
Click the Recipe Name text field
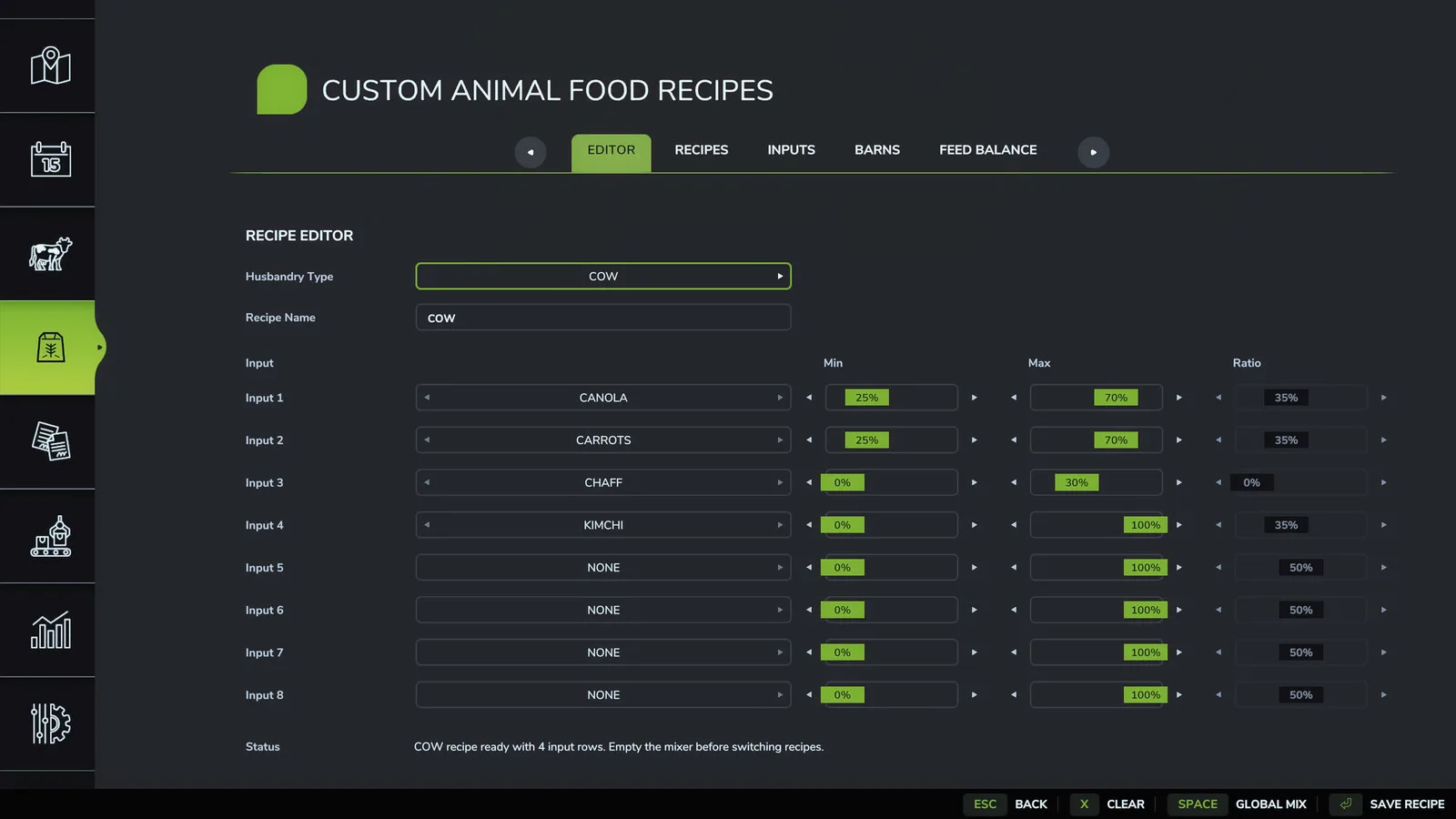click(603, 318)
